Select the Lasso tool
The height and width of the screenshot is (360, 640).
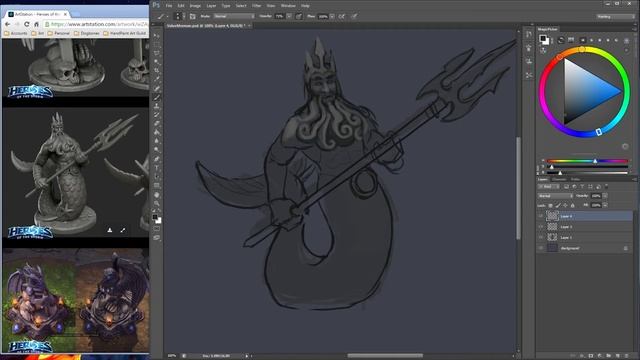coord(157,53)
